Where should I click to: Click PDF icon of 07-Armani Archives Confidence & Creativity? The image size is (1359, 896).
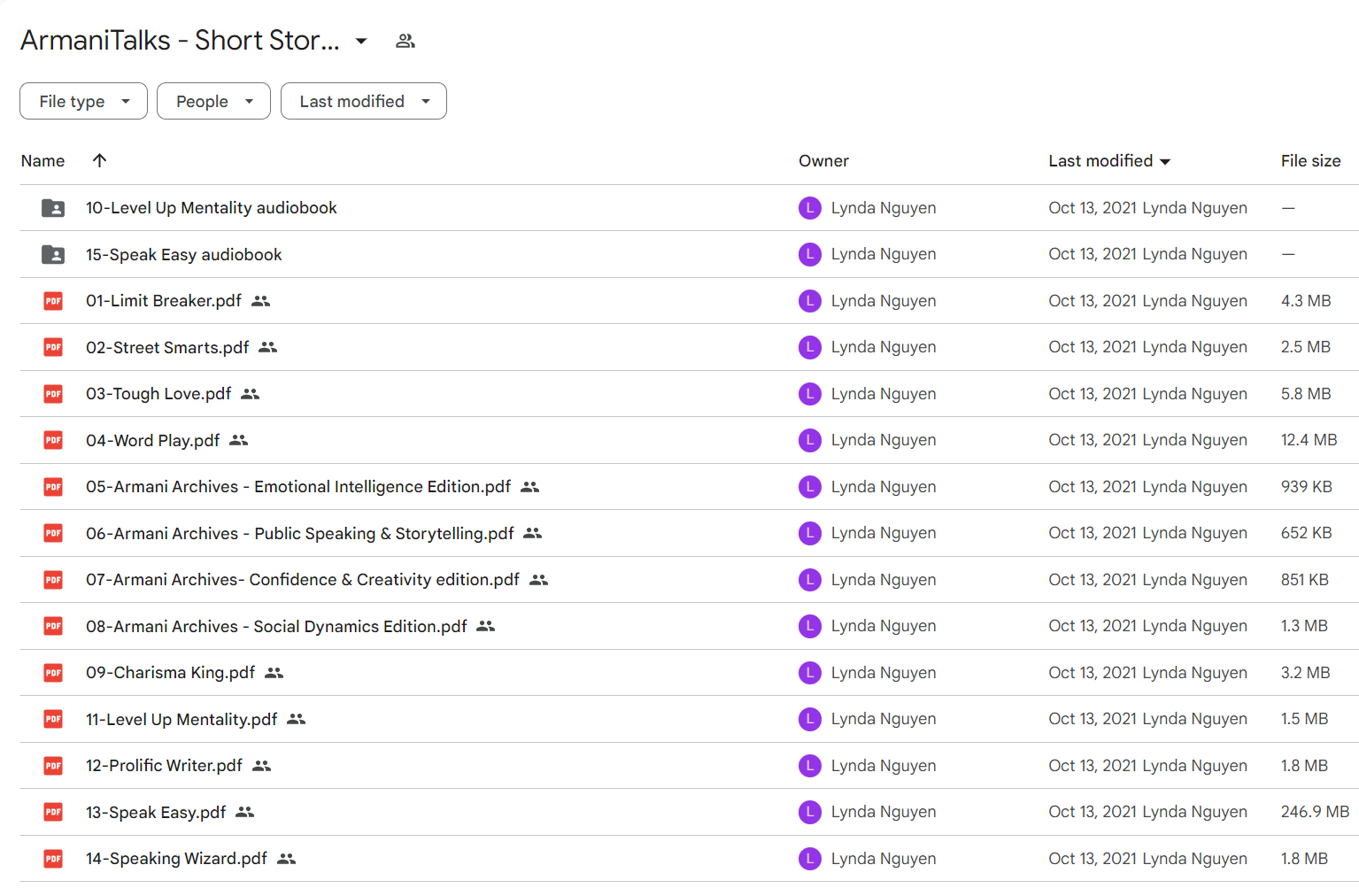53,580
